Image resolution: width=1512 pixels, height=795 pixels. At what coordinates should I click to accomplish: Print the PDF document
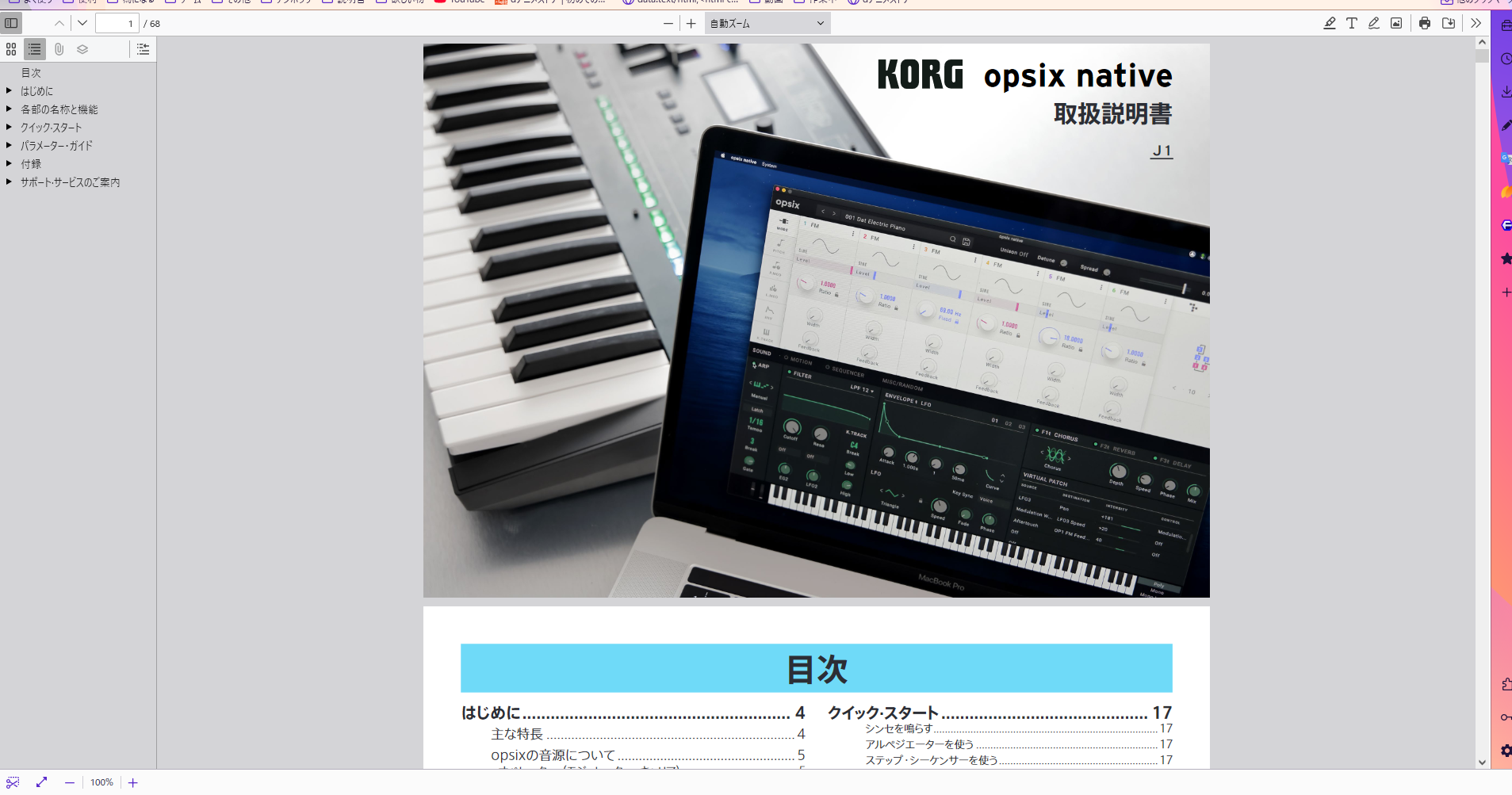[x=1425, y=23]
